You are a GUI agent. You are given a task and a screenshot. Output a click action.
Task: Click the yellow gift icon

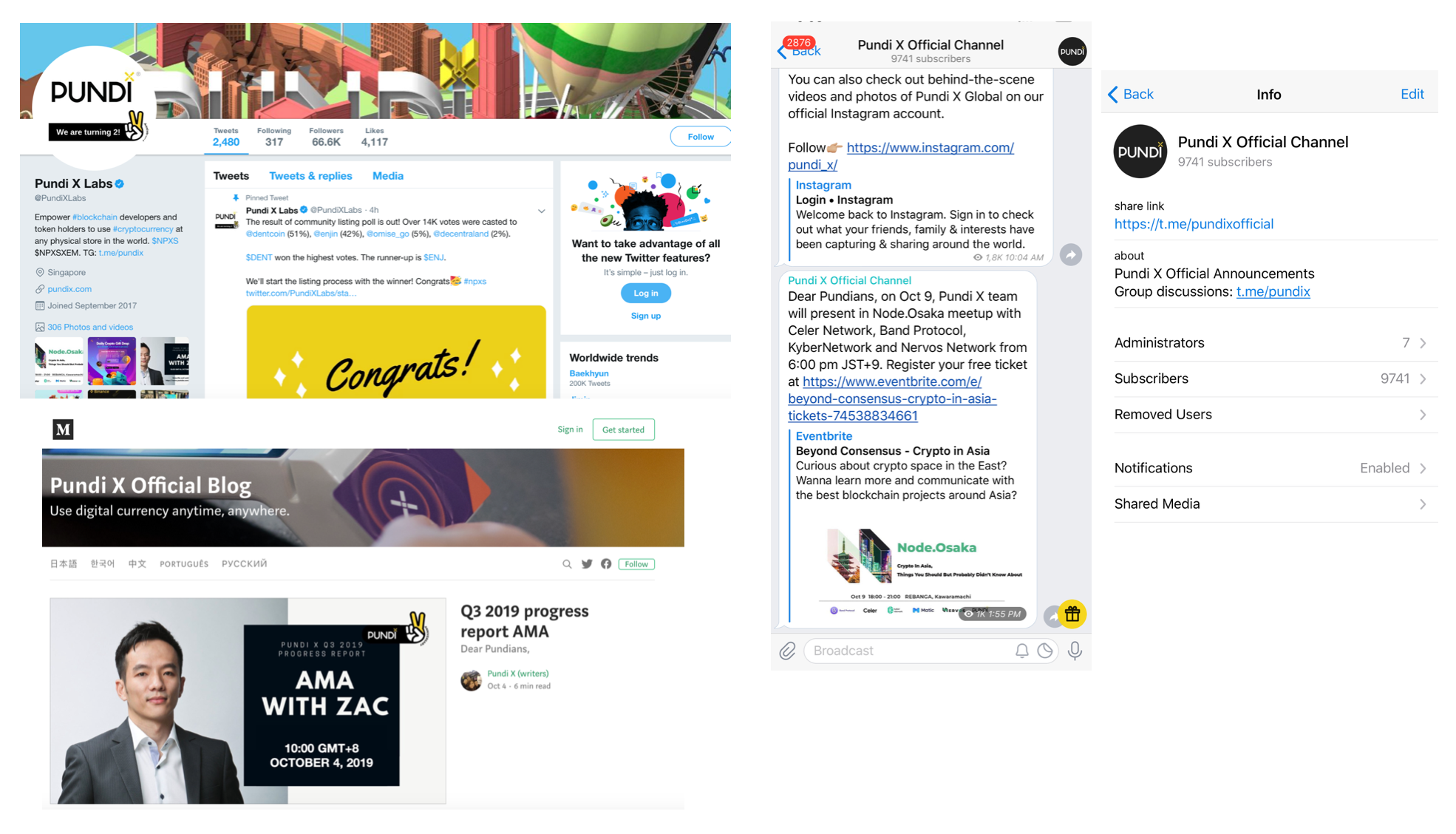[x=1072, y=614]
